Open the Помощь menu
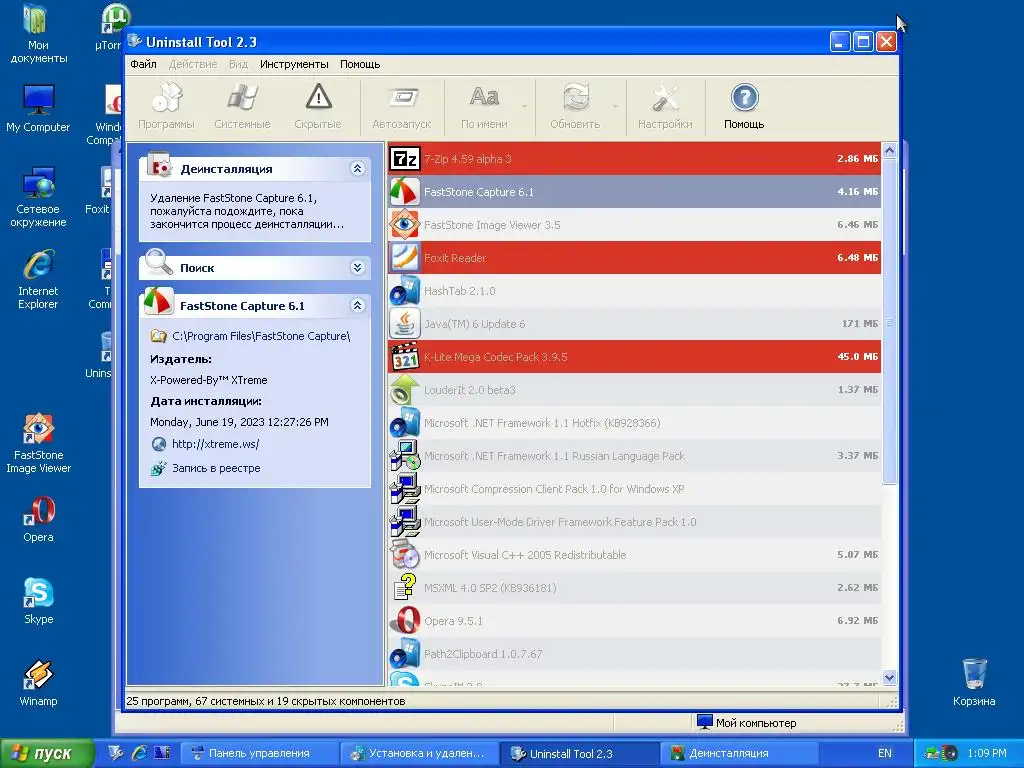Viewport: 1024px width, 768px height. pyautogui.click(x=360, y=64)
